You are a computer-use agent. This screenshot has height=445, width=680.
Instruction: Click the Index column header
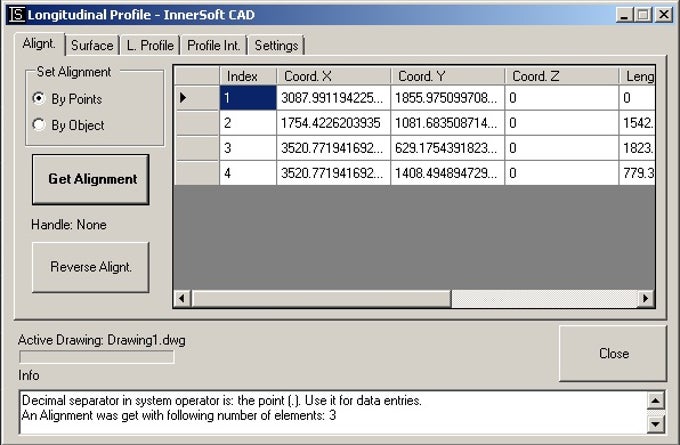click(x=248, y=76)
